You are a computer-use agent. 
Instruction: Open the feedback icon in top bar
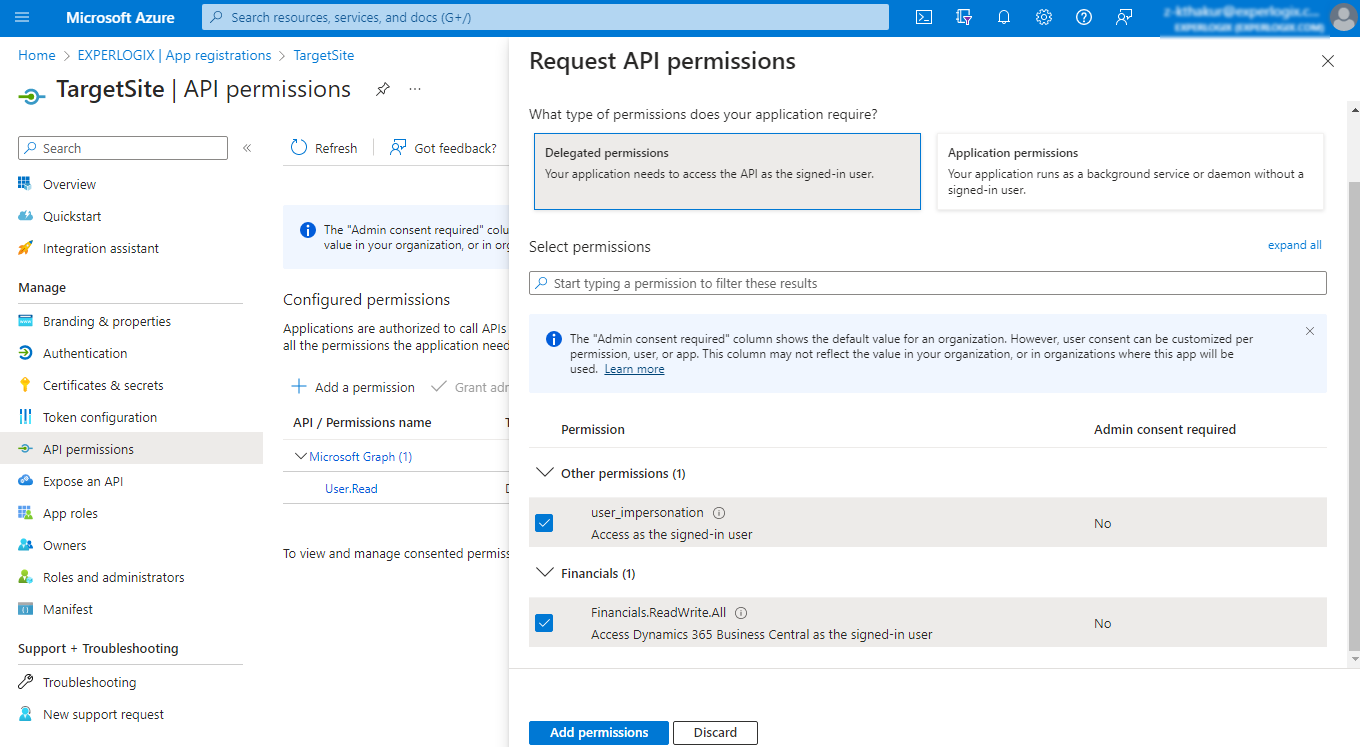click(x=1124, y=17)
